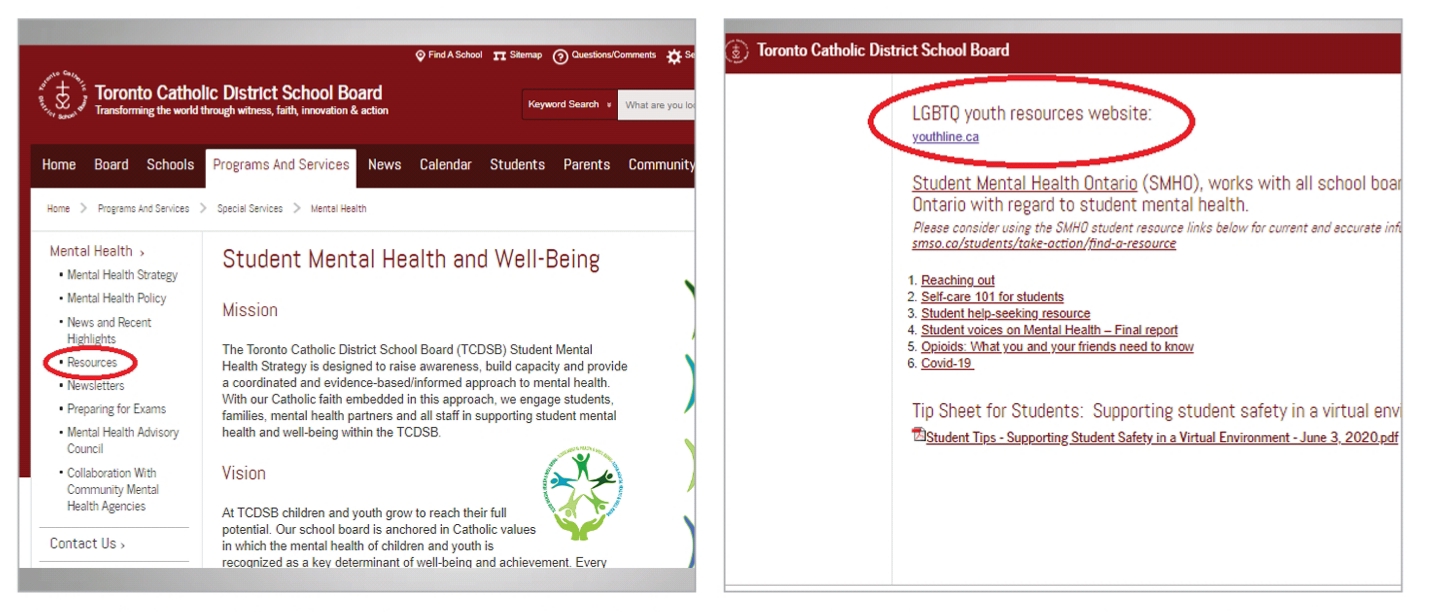Open News and Recent Highlights link
The width and height of the screenshot is (1432, 612).
[x=109, y=330]
